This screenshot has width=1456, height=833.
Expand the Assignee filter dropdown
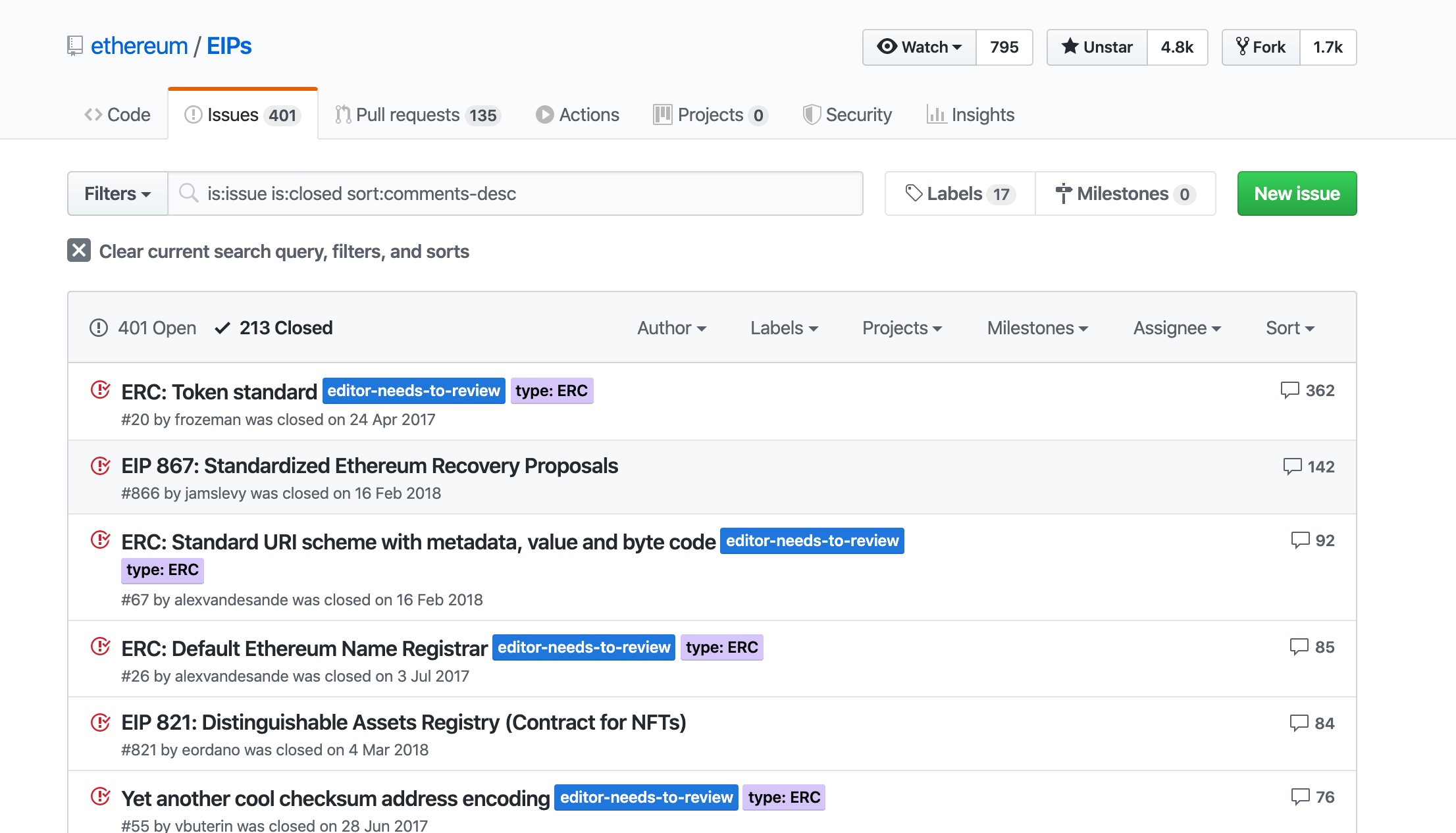click(1178, 328)
